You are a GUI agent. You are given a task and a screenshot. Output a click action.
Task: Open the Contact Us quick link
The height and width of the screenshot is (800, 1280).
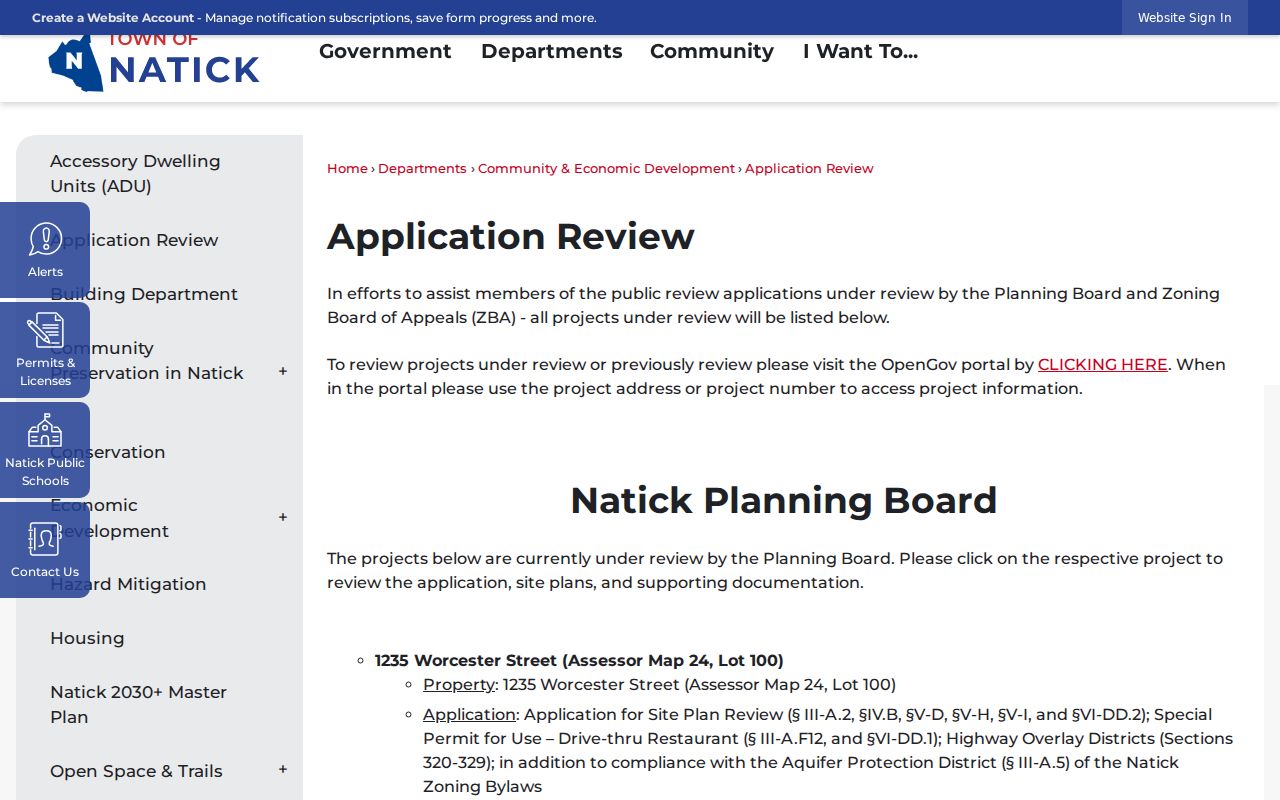click(45, 550)
